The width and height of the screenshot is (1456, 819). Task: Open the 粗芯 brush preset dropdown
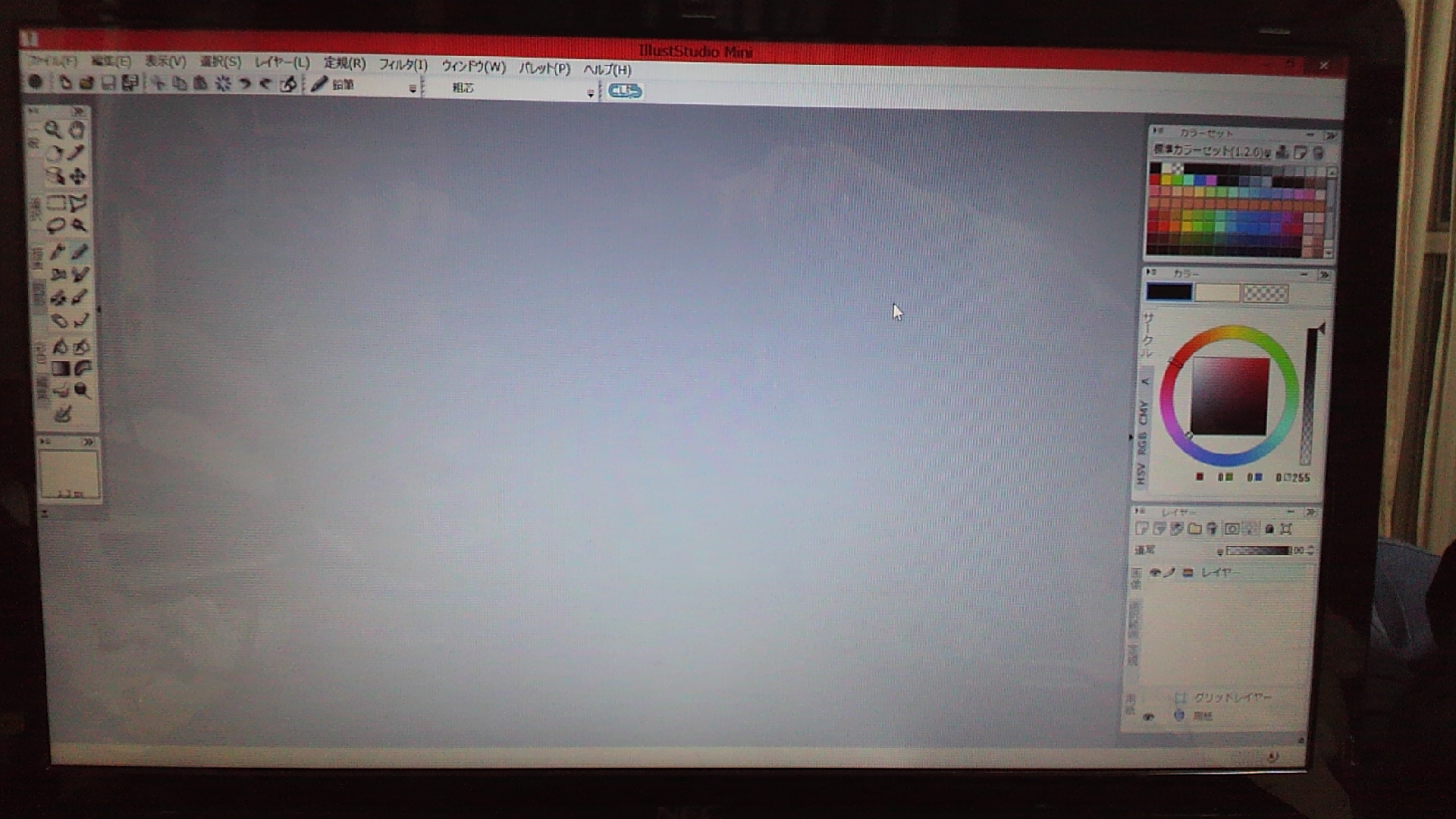point(590,93)
